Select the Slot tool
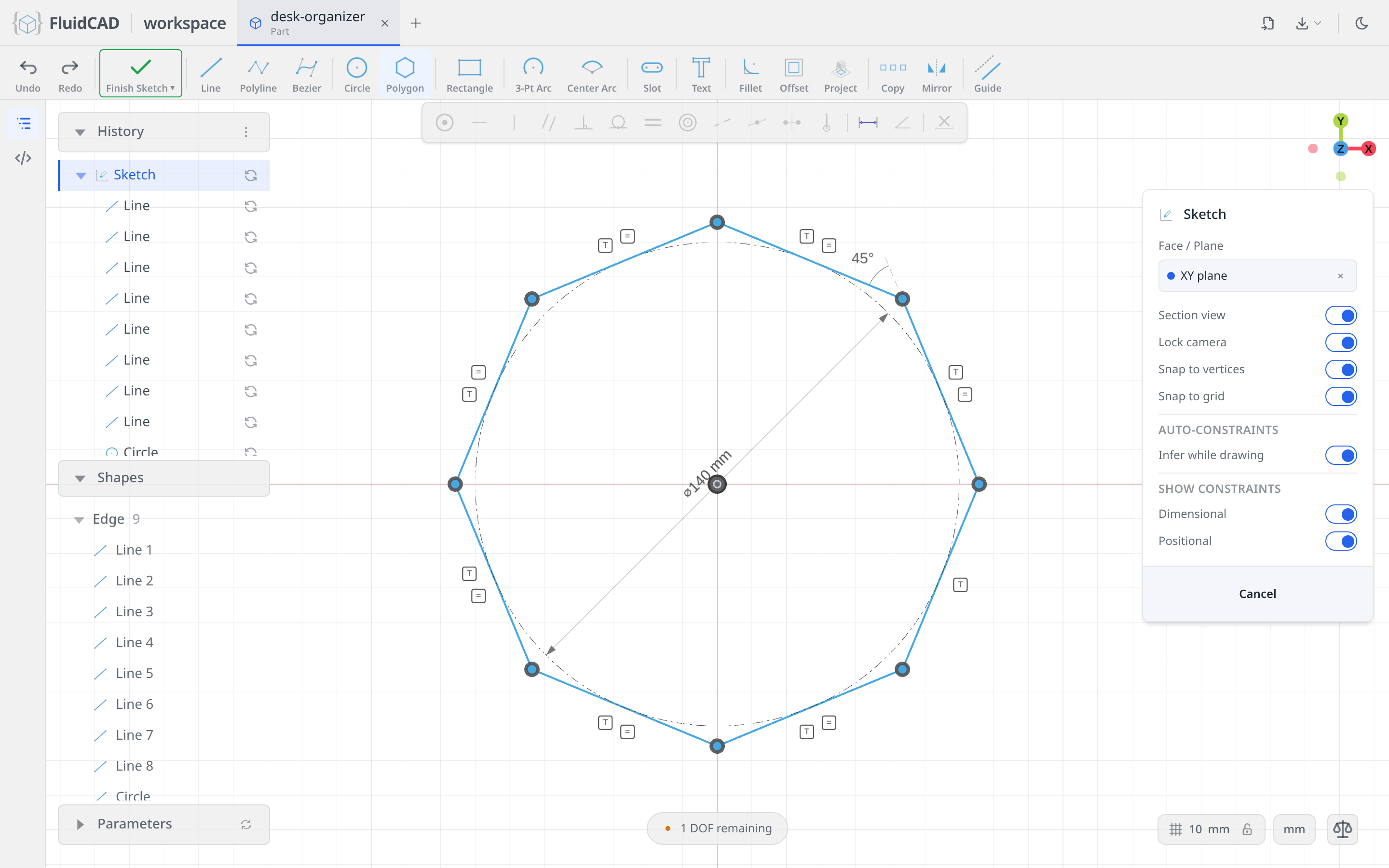Viewport: 1389px width, 868px height. pos(652,75)
